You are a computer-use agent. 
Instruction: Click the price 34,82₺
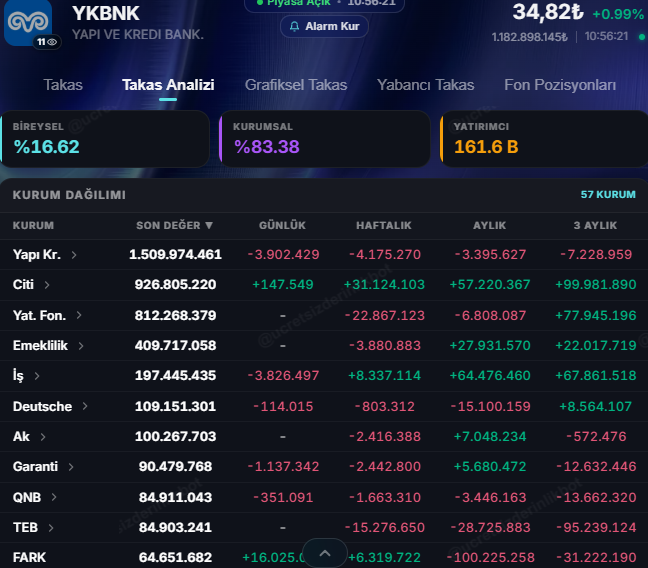pos(548,12)
